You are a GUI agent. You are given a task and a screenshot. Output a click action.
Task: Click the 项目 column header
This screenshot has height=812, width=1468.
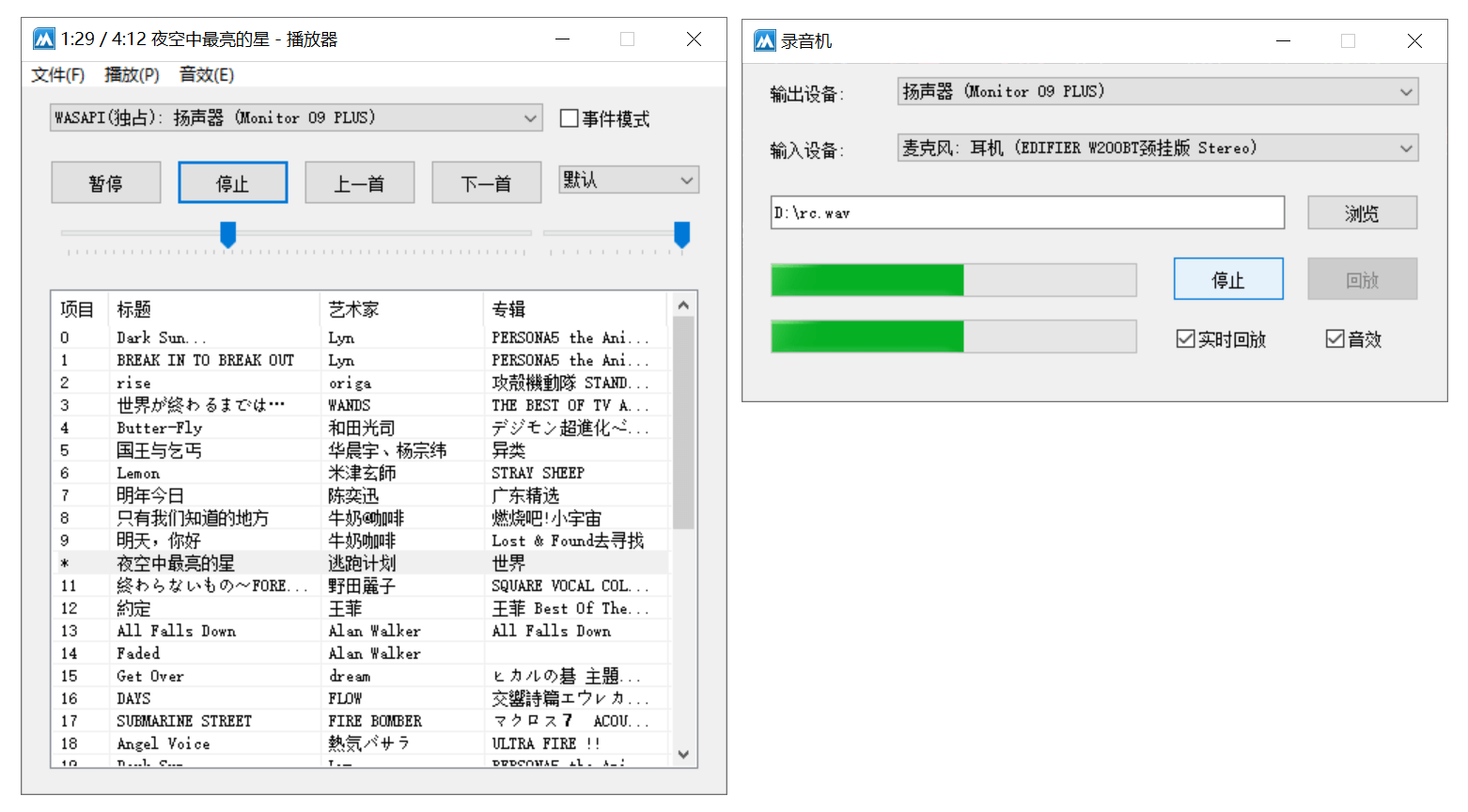80,309
